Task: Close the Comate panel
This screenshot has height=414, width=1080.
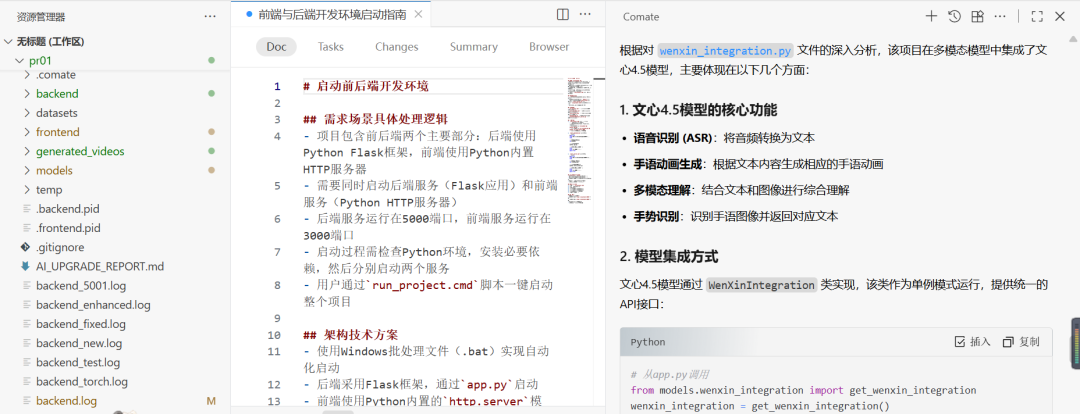Action: coord(1059,17)
